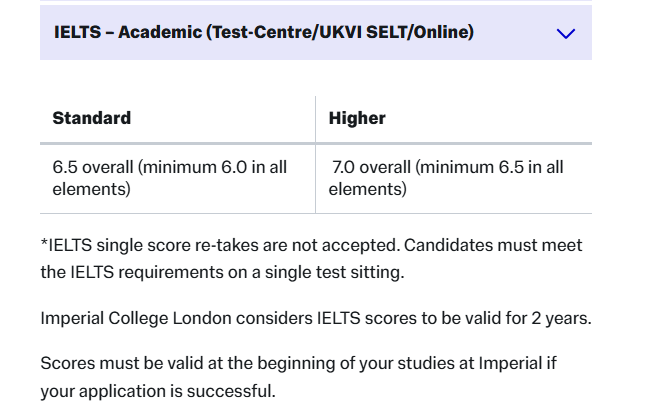
Task: Click the sentence about IELTS validity for 2 years
Action: tap(316, 318)
